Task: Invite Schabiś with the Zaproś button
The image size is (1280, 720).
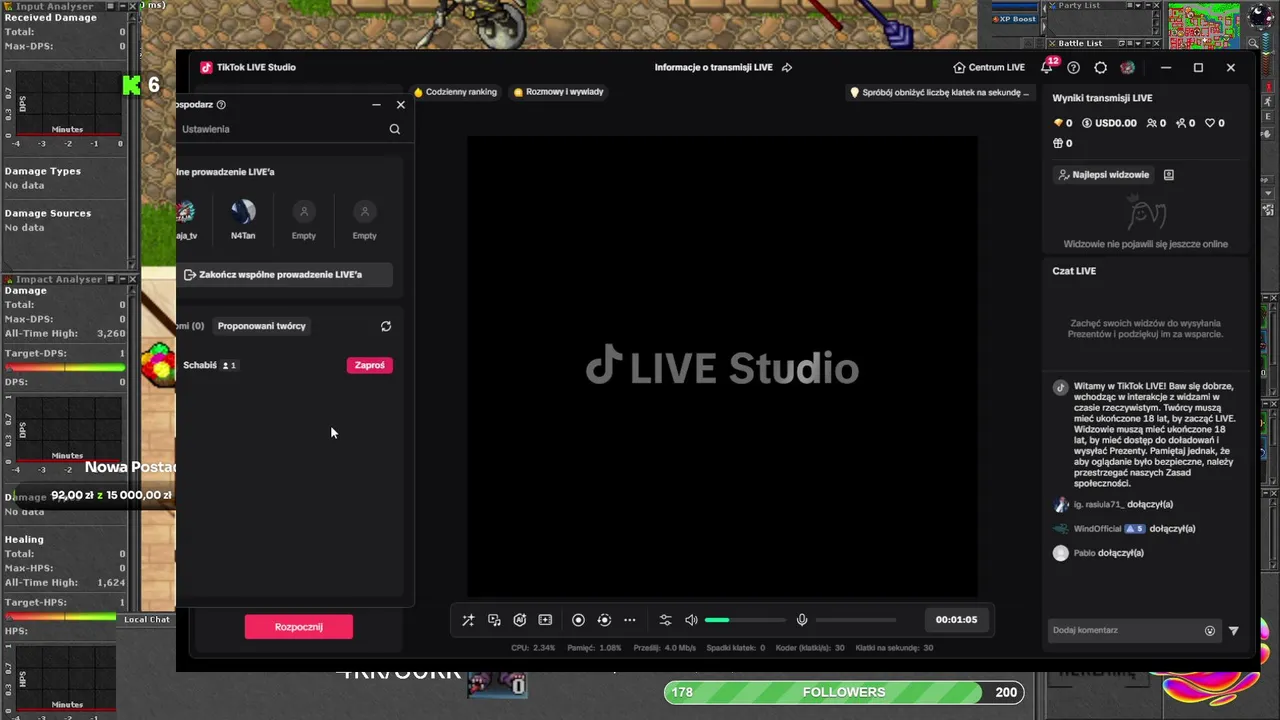Action: [x=370, y=365]
